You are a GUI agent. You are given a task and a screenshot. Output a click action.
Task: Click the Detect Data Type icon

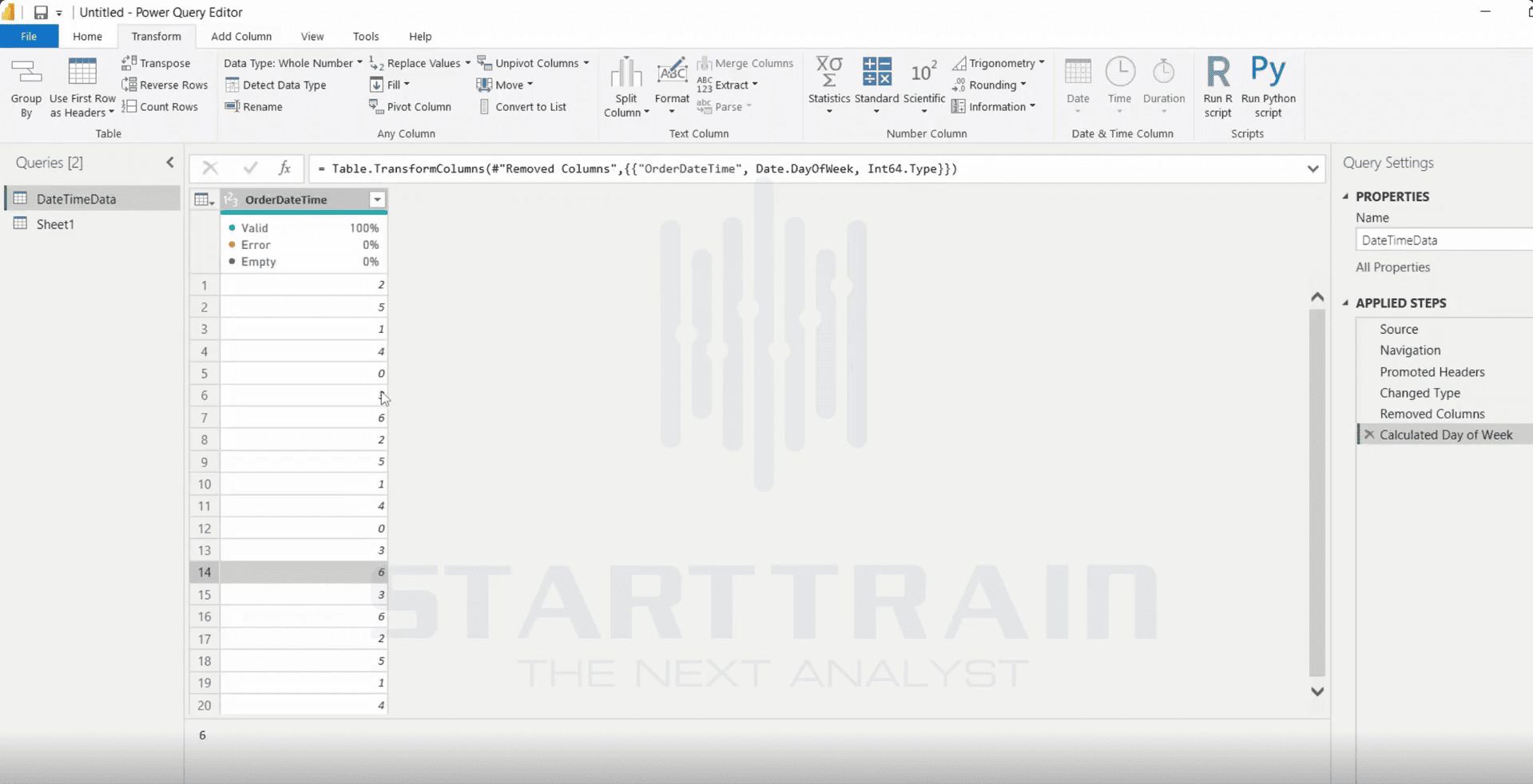tap(232, 85)
